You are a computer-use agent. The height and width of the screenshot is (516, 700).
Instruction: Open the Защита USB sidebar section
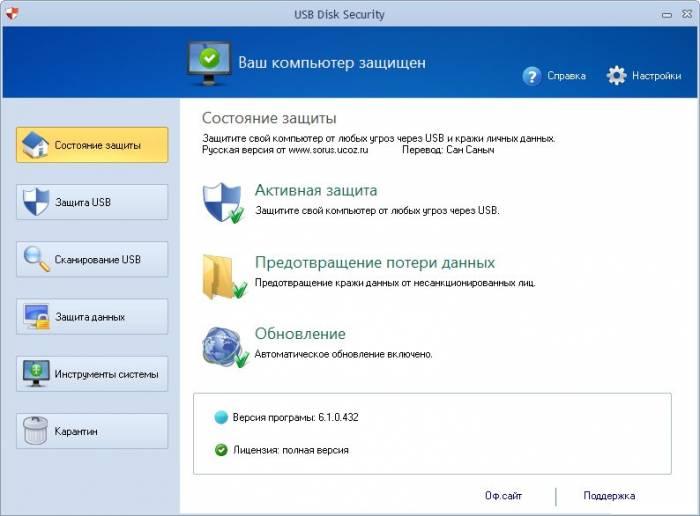coord(92,202)
